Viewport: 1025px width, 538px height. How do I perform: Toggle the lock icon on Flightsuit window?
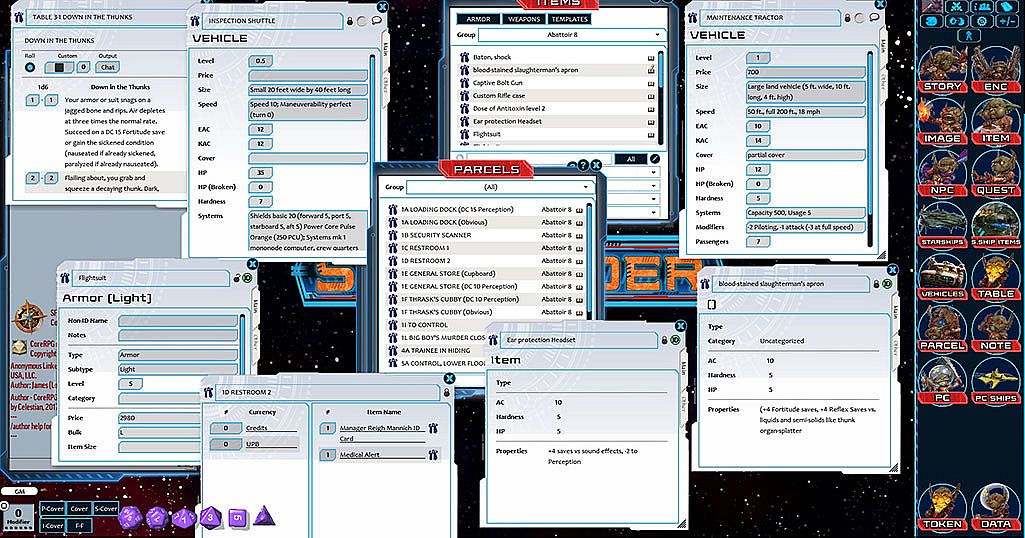coord(236,278)
